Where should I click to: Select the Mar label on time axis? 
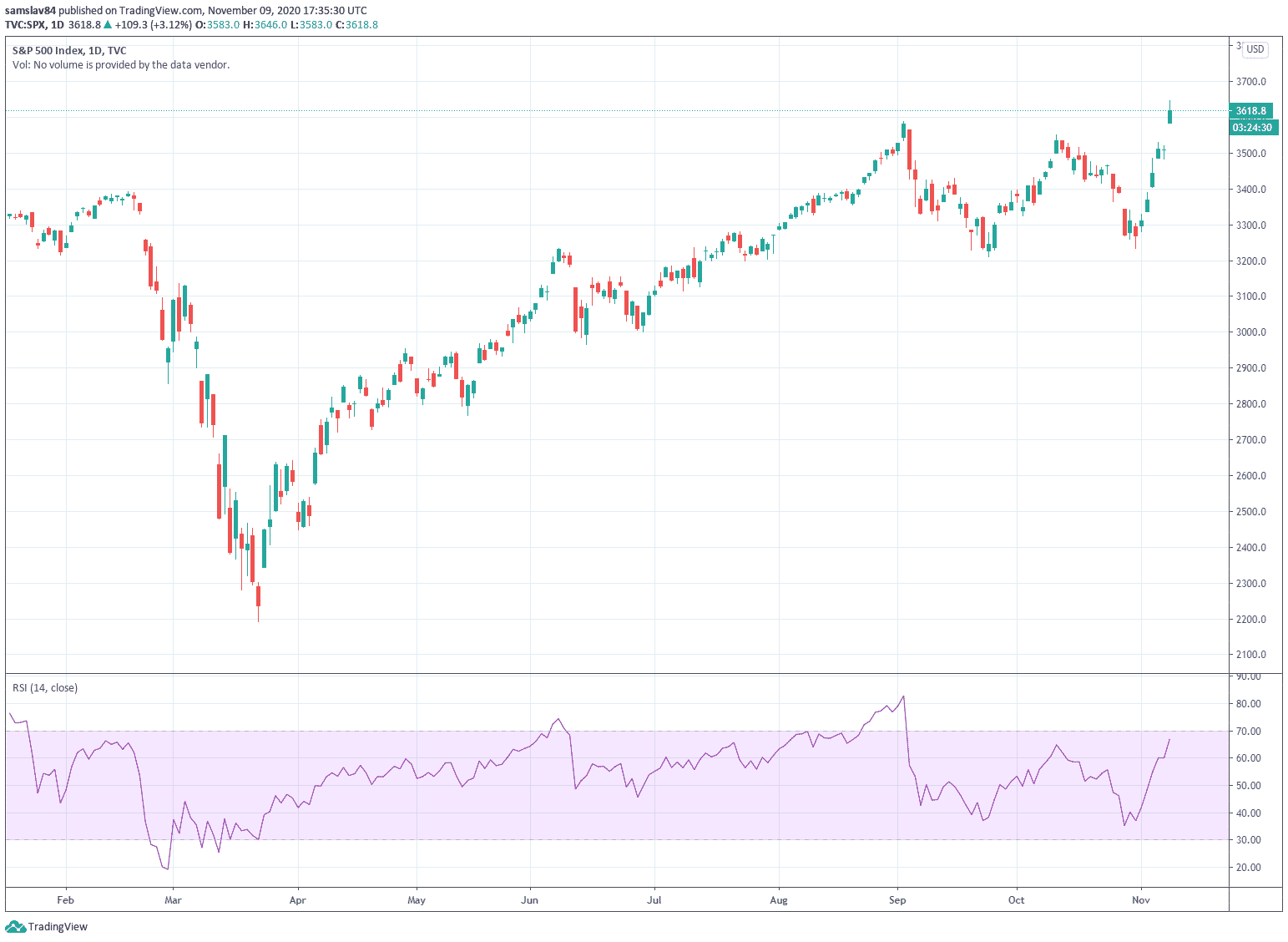click(x=173, y=900)
